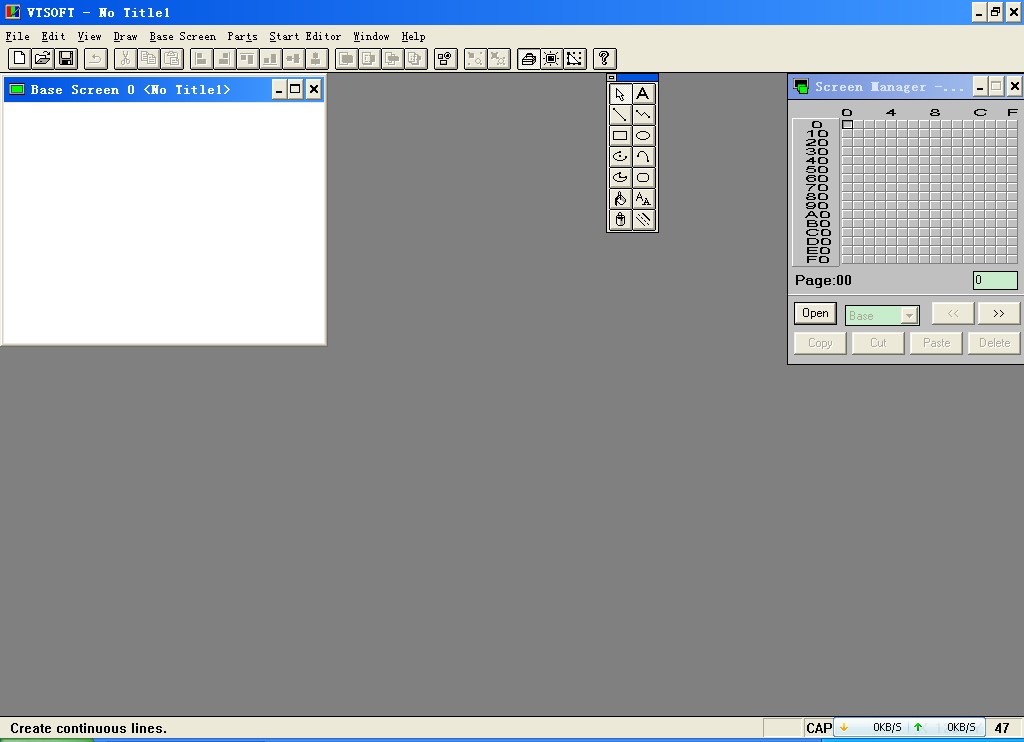The height and width of the screenshot is (742, 1024).
Task: Open the Parts menu
Action: click(x=242, y=36)
